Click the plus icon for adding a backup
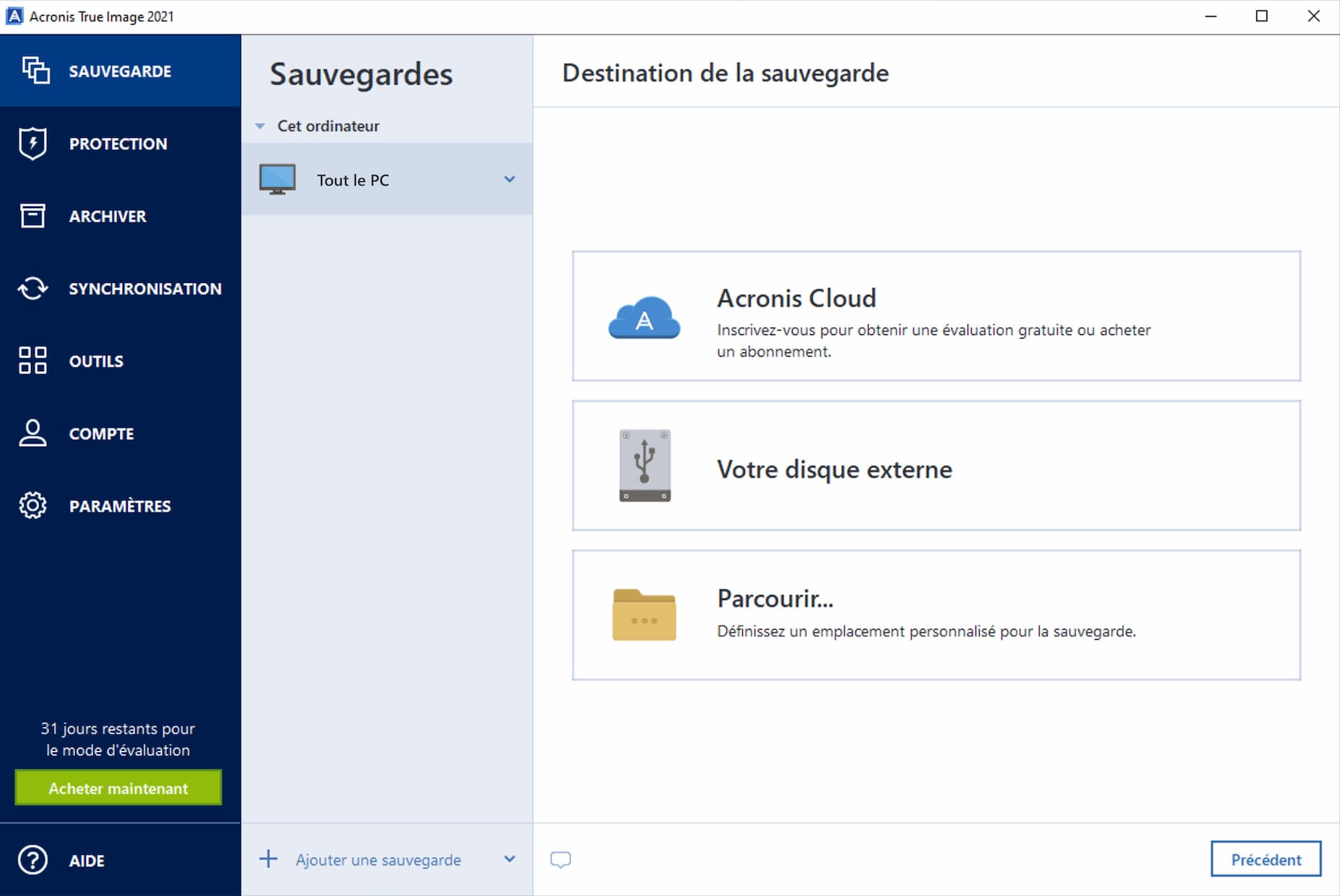 pyautogui.click(x=268, y=859)
